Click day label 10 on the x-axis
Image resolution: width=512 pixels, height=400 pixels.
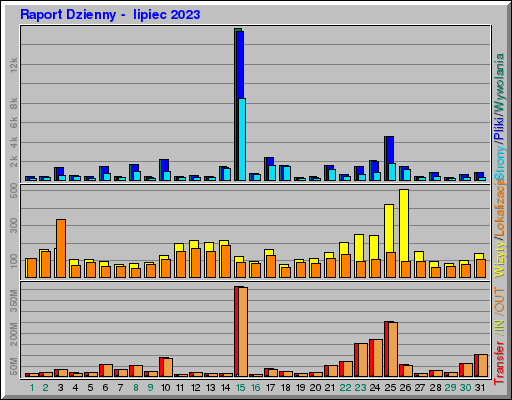coord(165,388)
